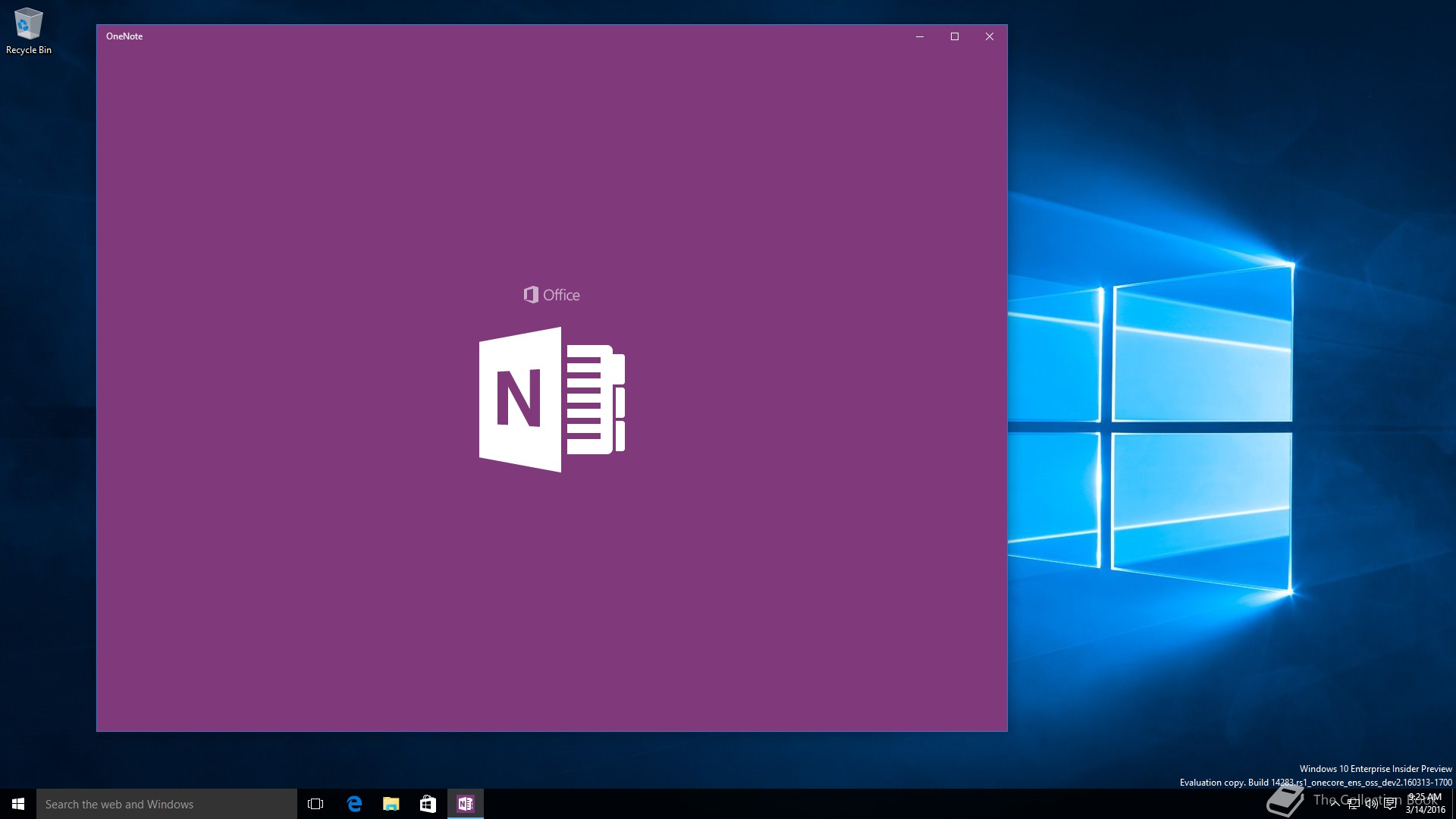Open the Windows Store taskbar icon

tap(428, 804)
